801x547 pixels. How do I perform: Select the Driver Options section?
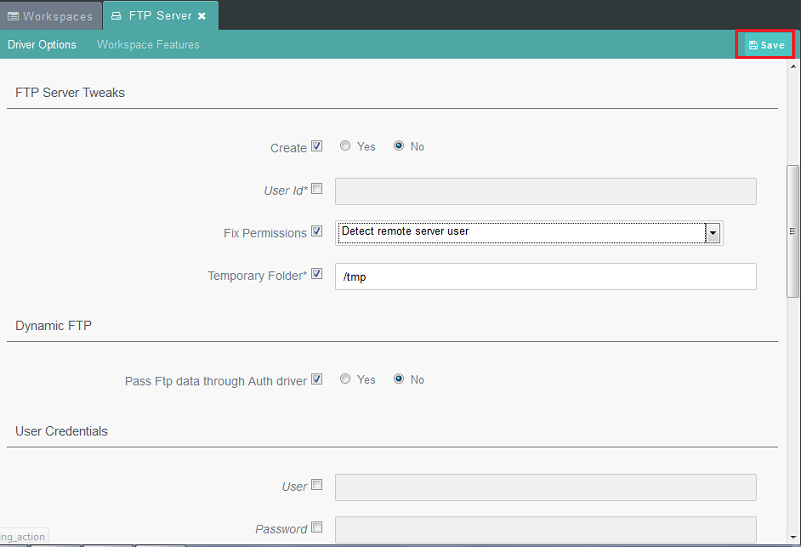tap(42, 45)
